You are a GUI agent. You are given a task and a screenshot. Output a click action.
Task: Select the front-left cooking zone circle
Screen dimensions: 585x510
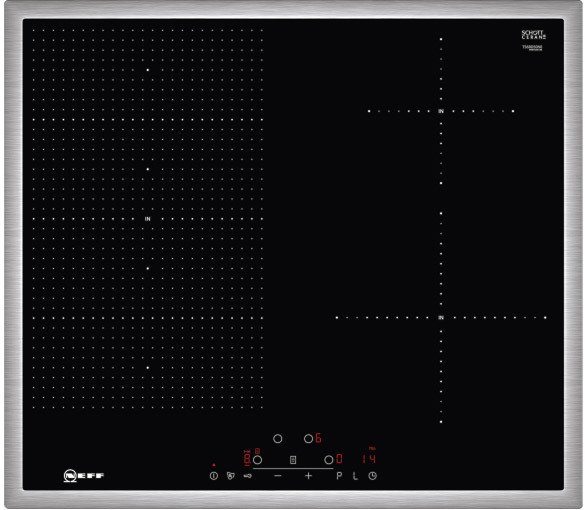coord(257,460)
